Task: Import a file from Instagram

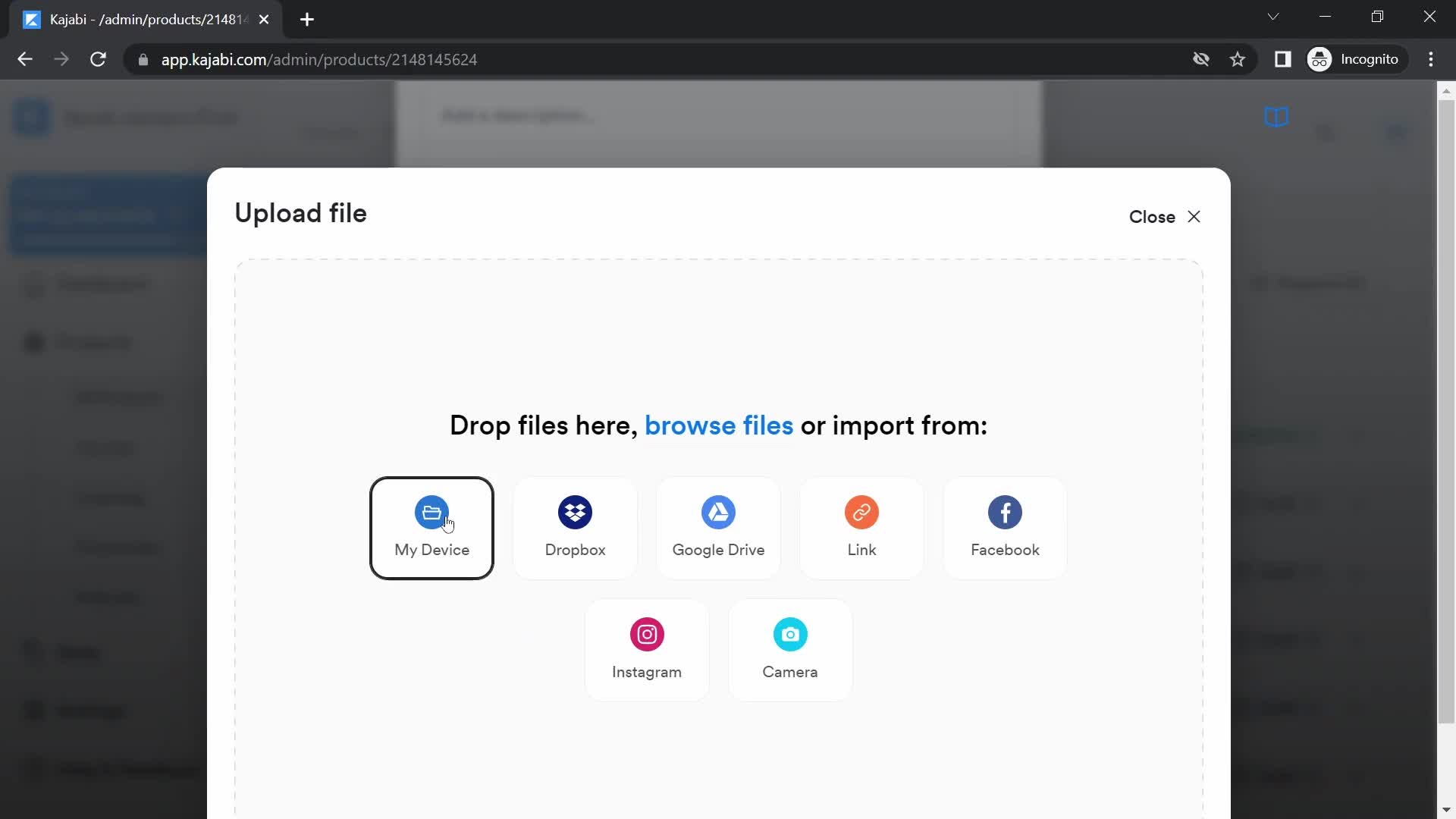Action: click(x=647, y=650)
